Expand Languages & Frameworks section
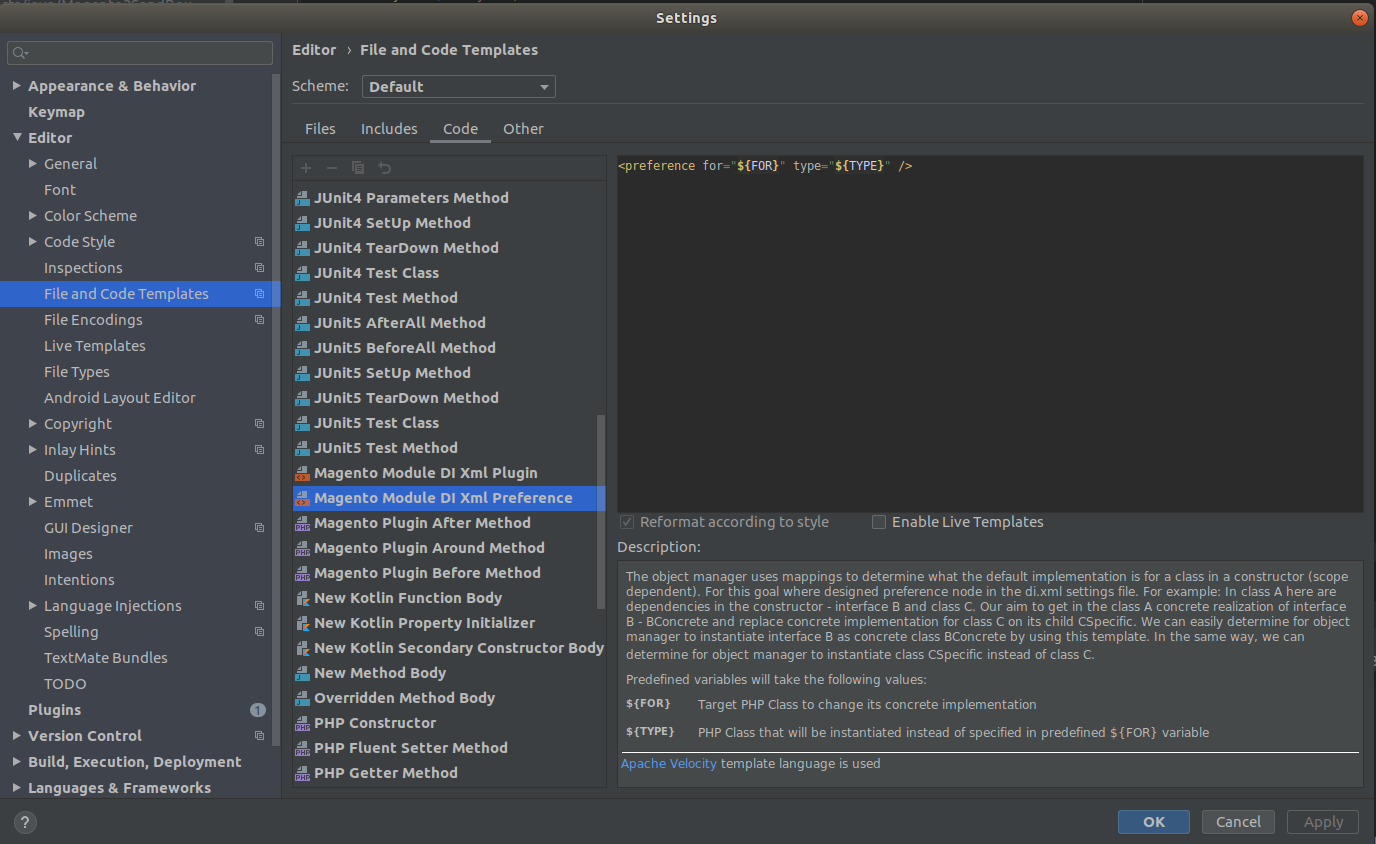 tap(16, 788)
